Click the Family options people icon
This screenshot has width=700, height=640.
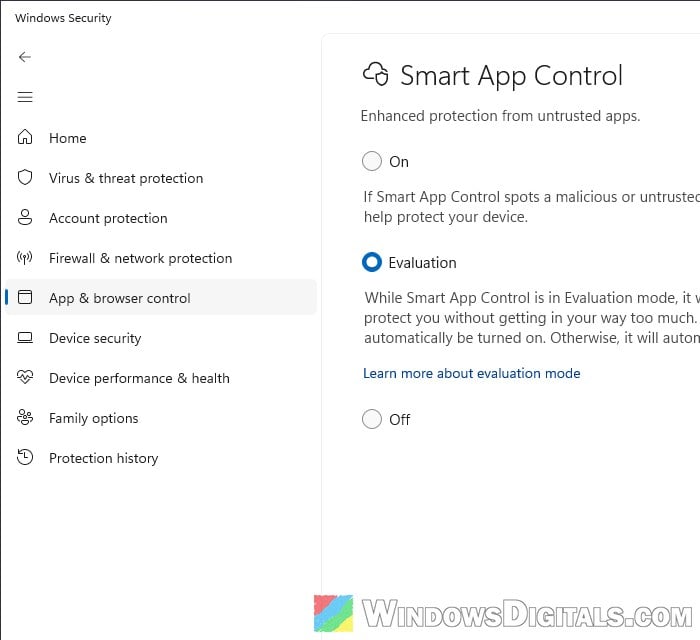[25, 417]
